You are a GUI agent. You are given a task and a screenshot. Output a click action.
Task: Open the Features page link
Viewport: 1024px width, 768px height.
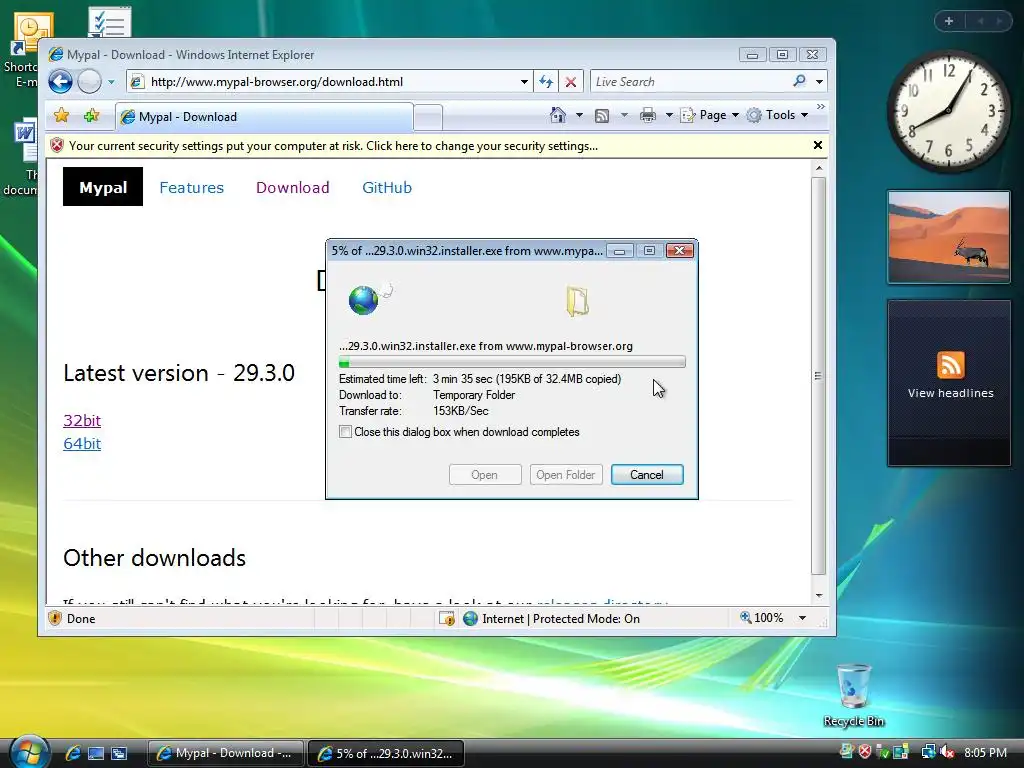192,188
